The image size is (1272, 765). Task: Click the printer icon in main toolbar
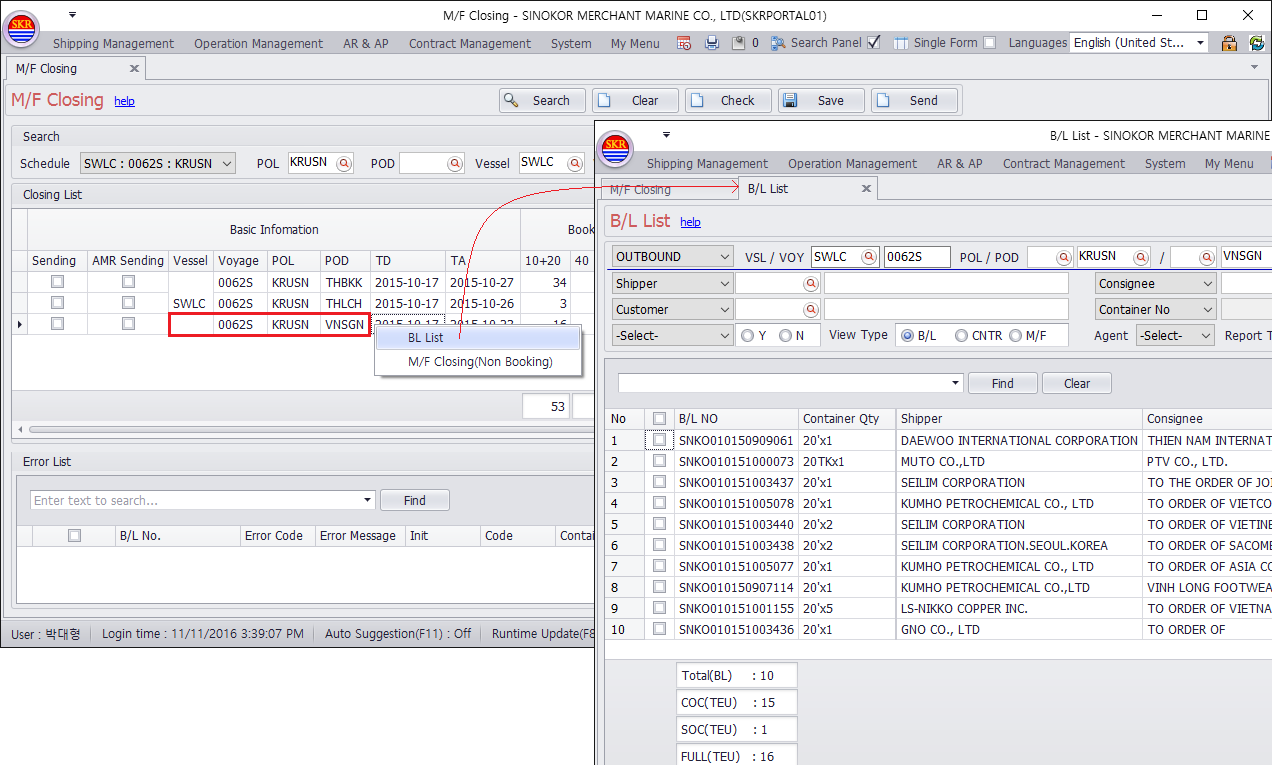tap(712, 43)
